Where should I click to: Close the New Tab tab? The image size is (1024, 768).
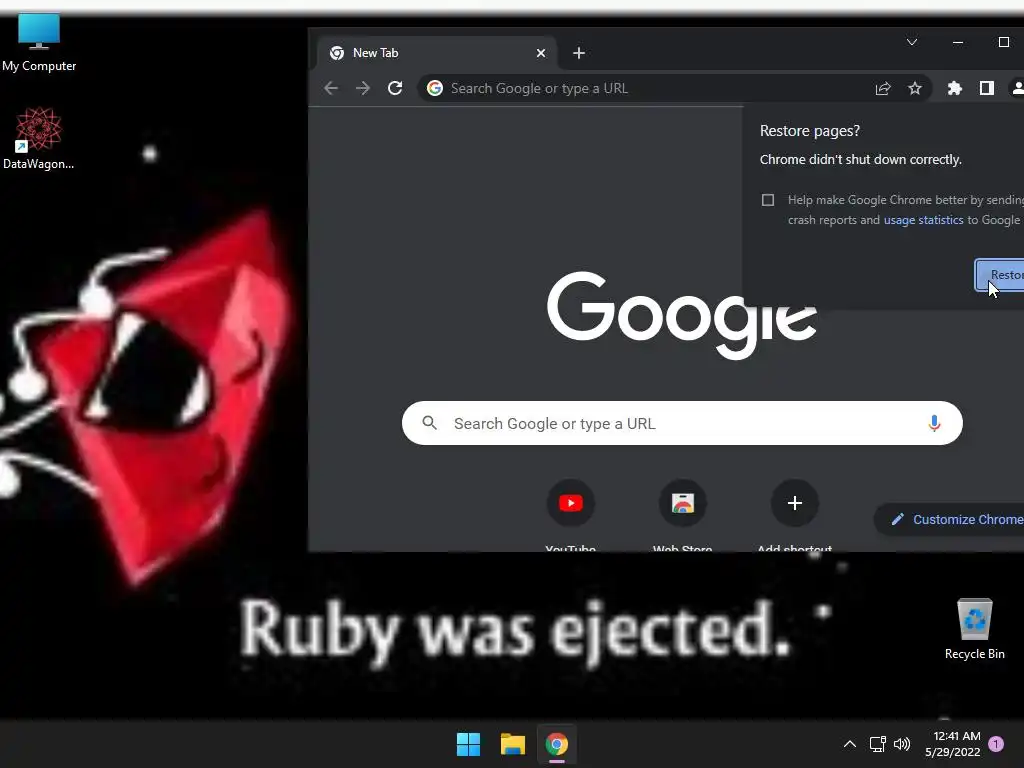tap(541, 53)
